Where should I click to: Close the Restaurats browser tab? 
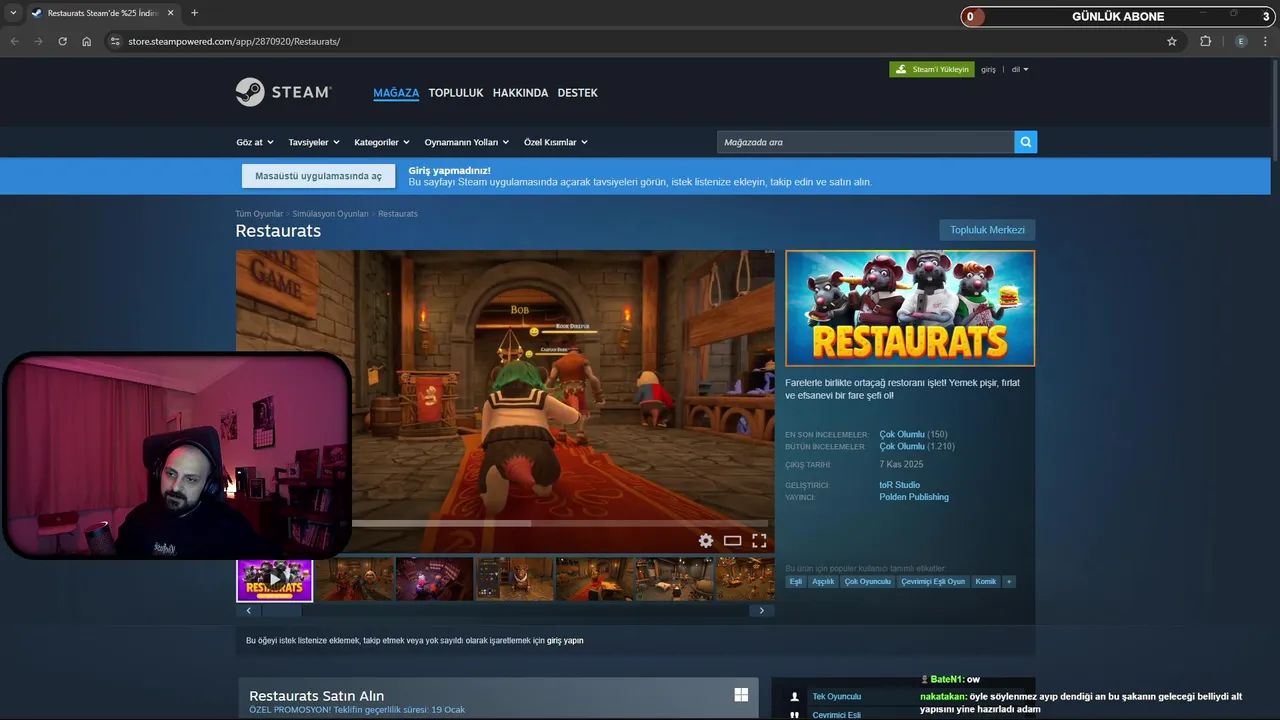click(170, 13)
